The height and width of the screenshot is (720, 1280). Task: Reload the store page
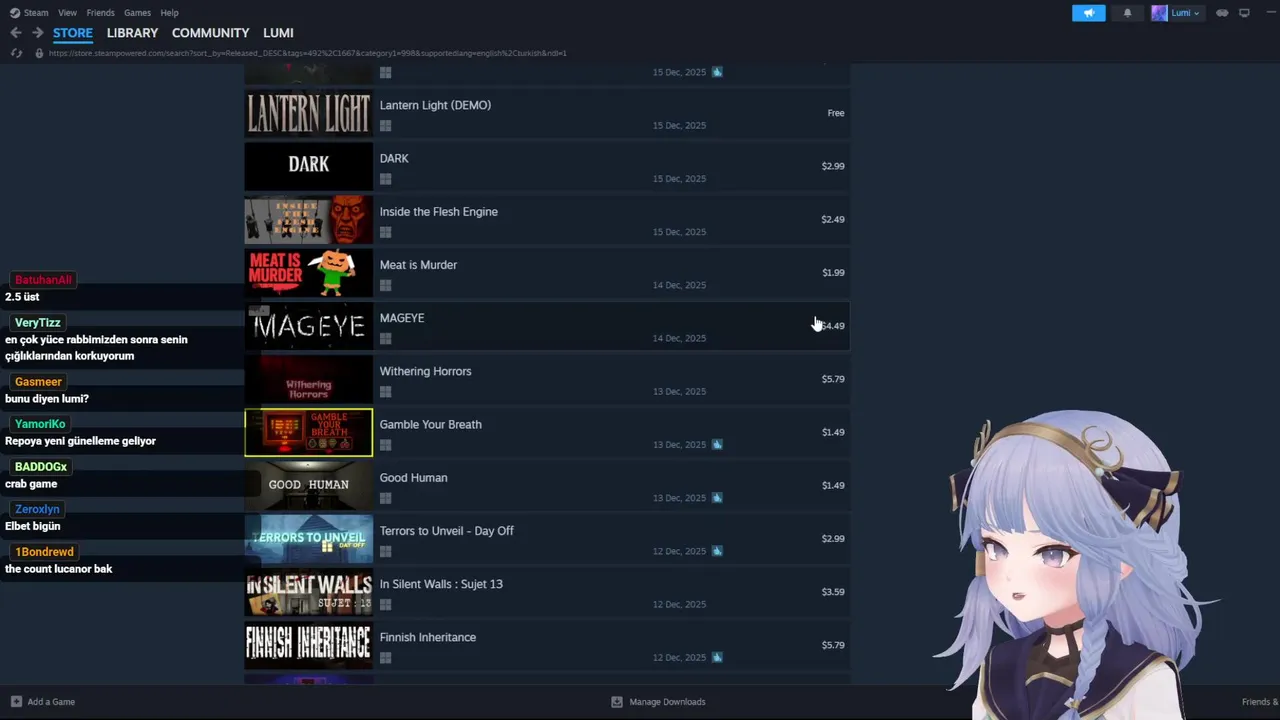tap(16, 53)
